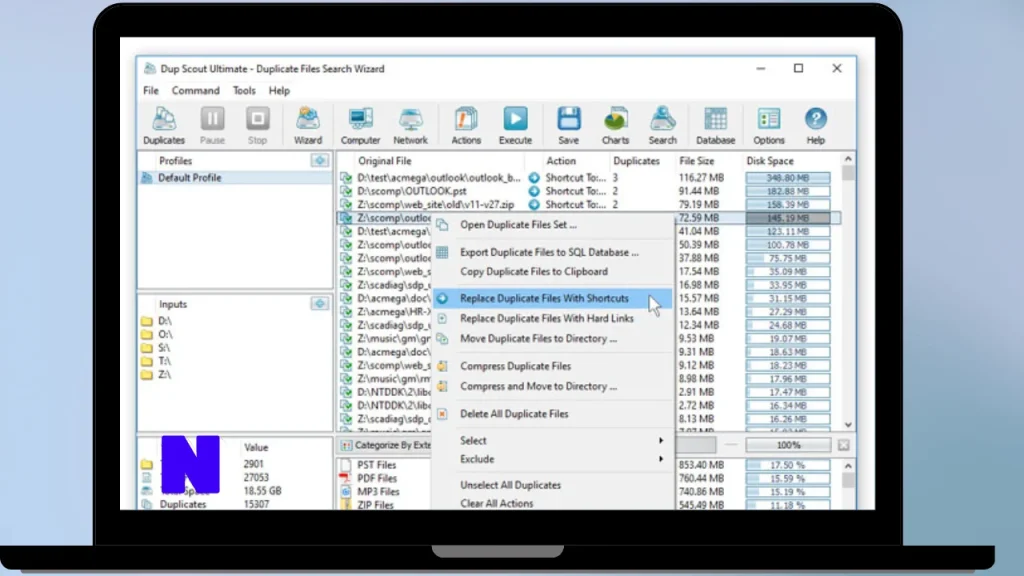1024x576 pixels.
Task: Select the T:\ input directory
Action: (164, 361)
